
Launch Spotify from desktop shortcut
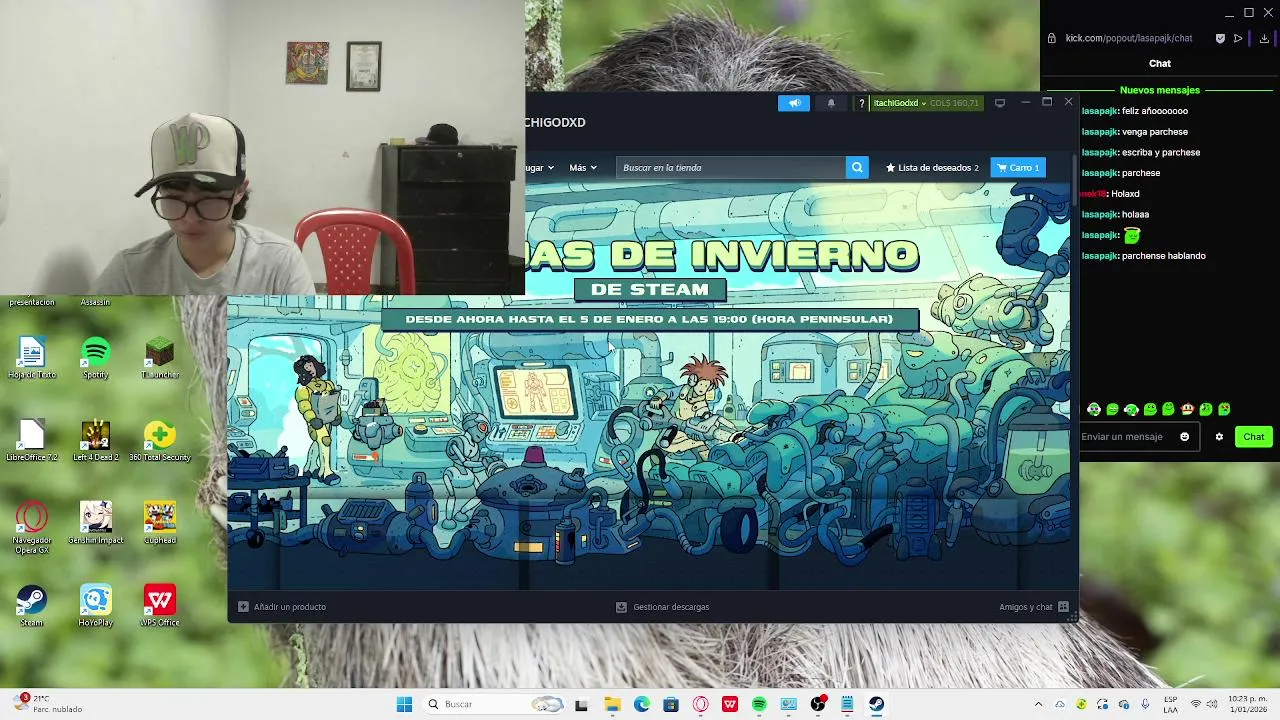coord(96,358)
